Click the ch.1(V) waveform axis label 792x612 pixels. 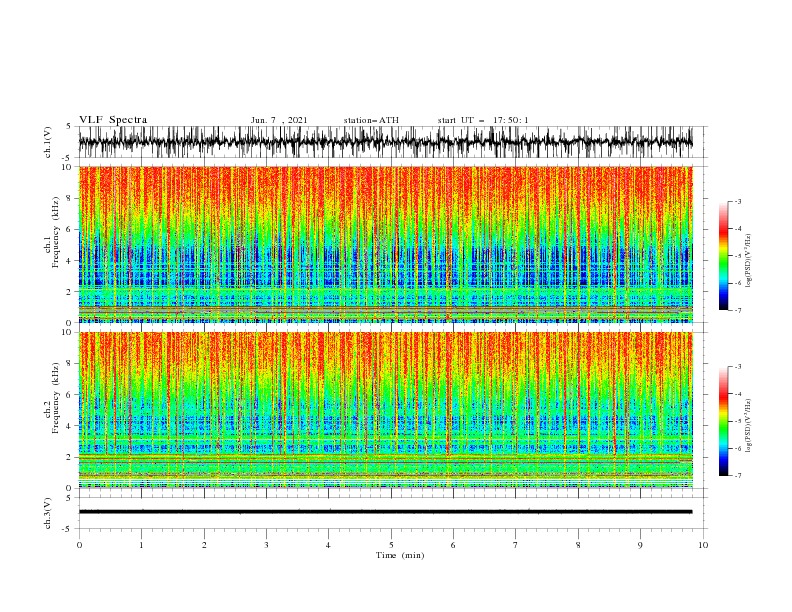tap(48, 142)
